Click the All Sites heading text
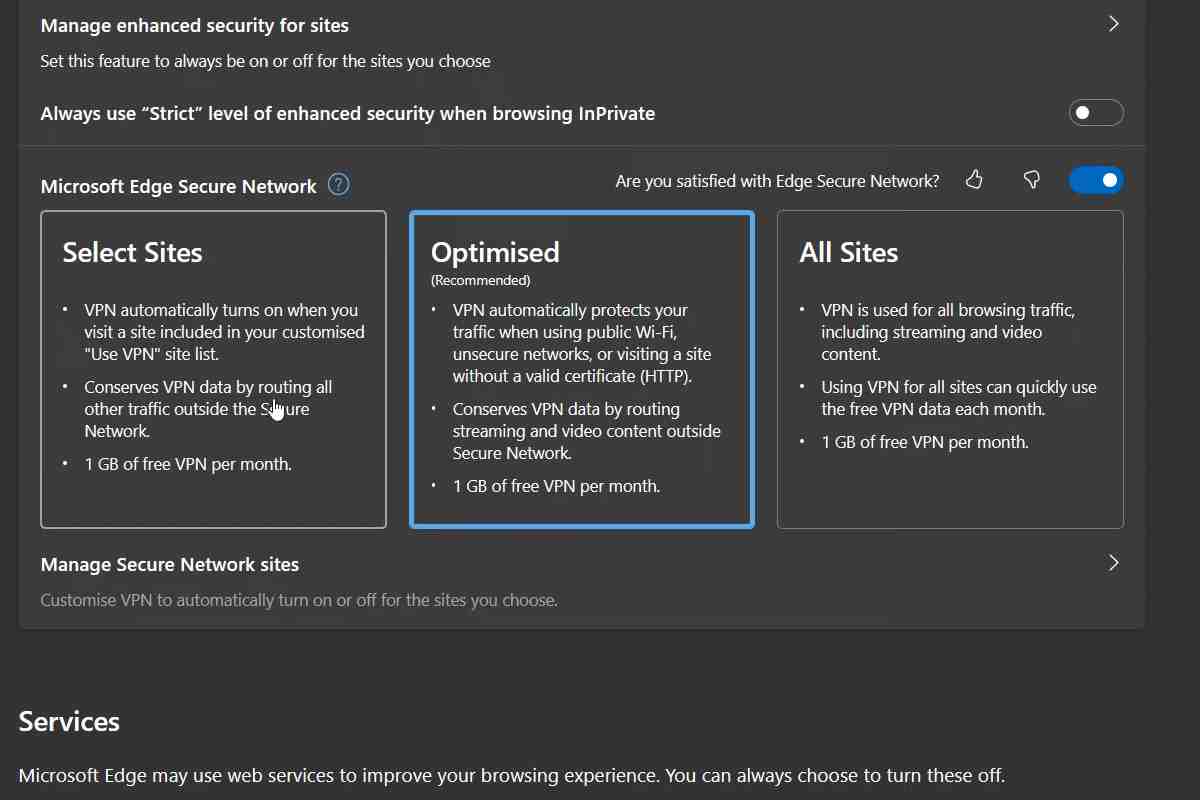This screenshot has width=1200, height=800. click(x=848, y=253)
